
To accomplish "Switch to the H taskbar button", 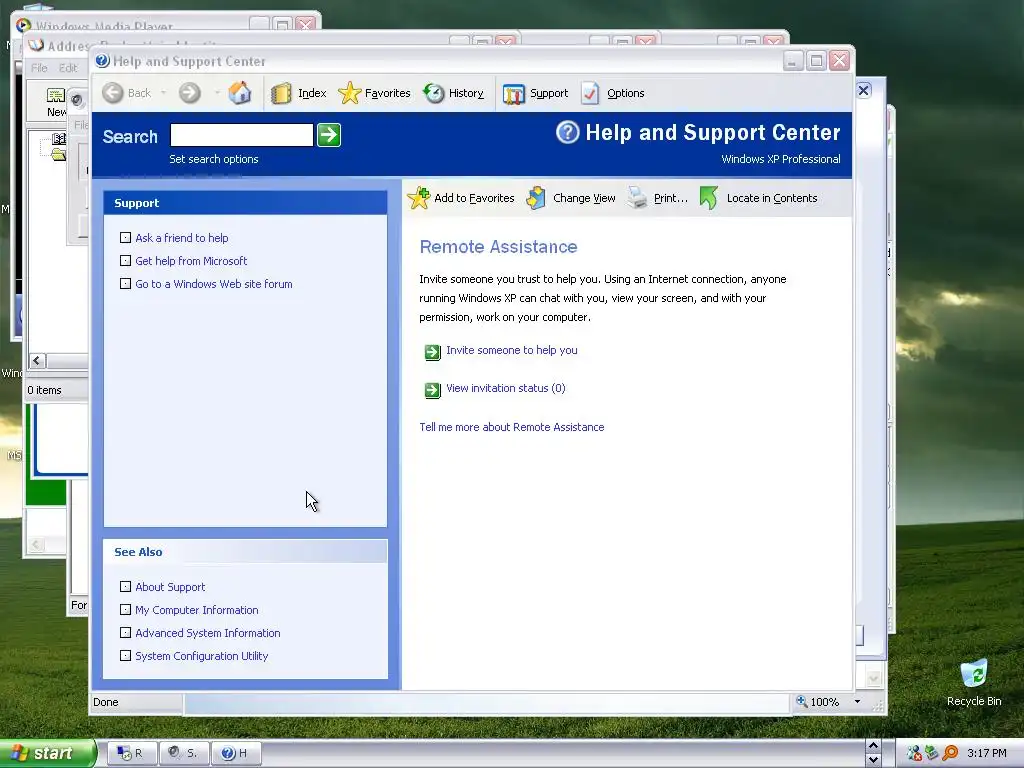I will click(x=237, y=753).
